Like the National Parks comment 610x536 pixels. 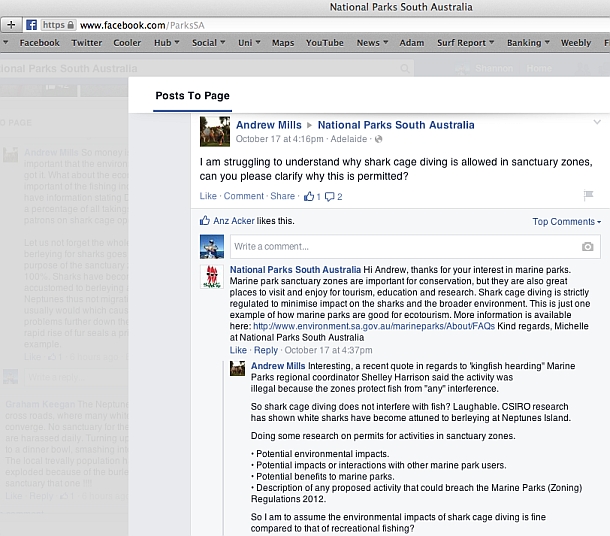238,350
